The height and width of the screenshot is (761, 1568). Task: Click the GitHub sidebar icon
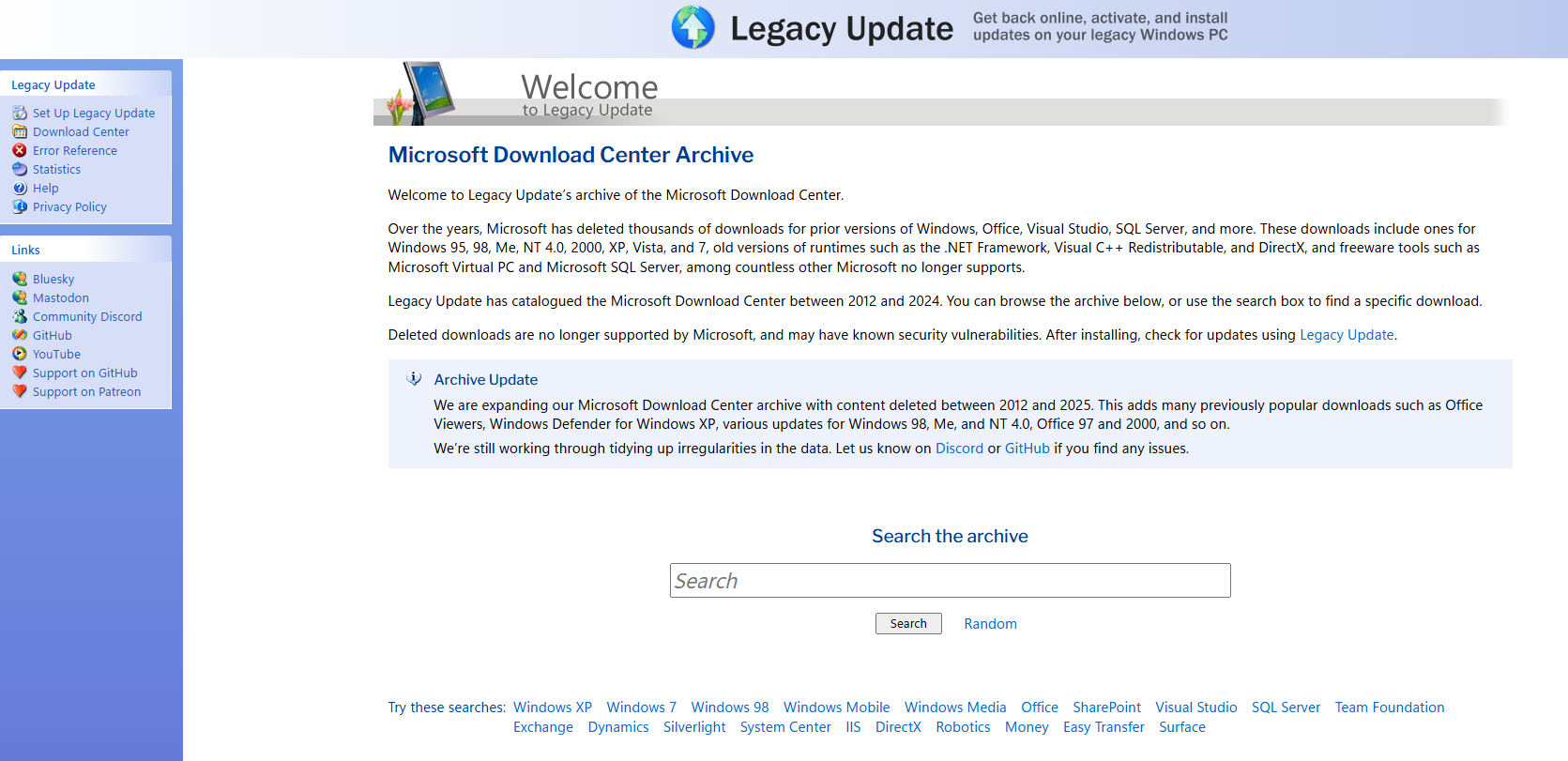point(20,335)
